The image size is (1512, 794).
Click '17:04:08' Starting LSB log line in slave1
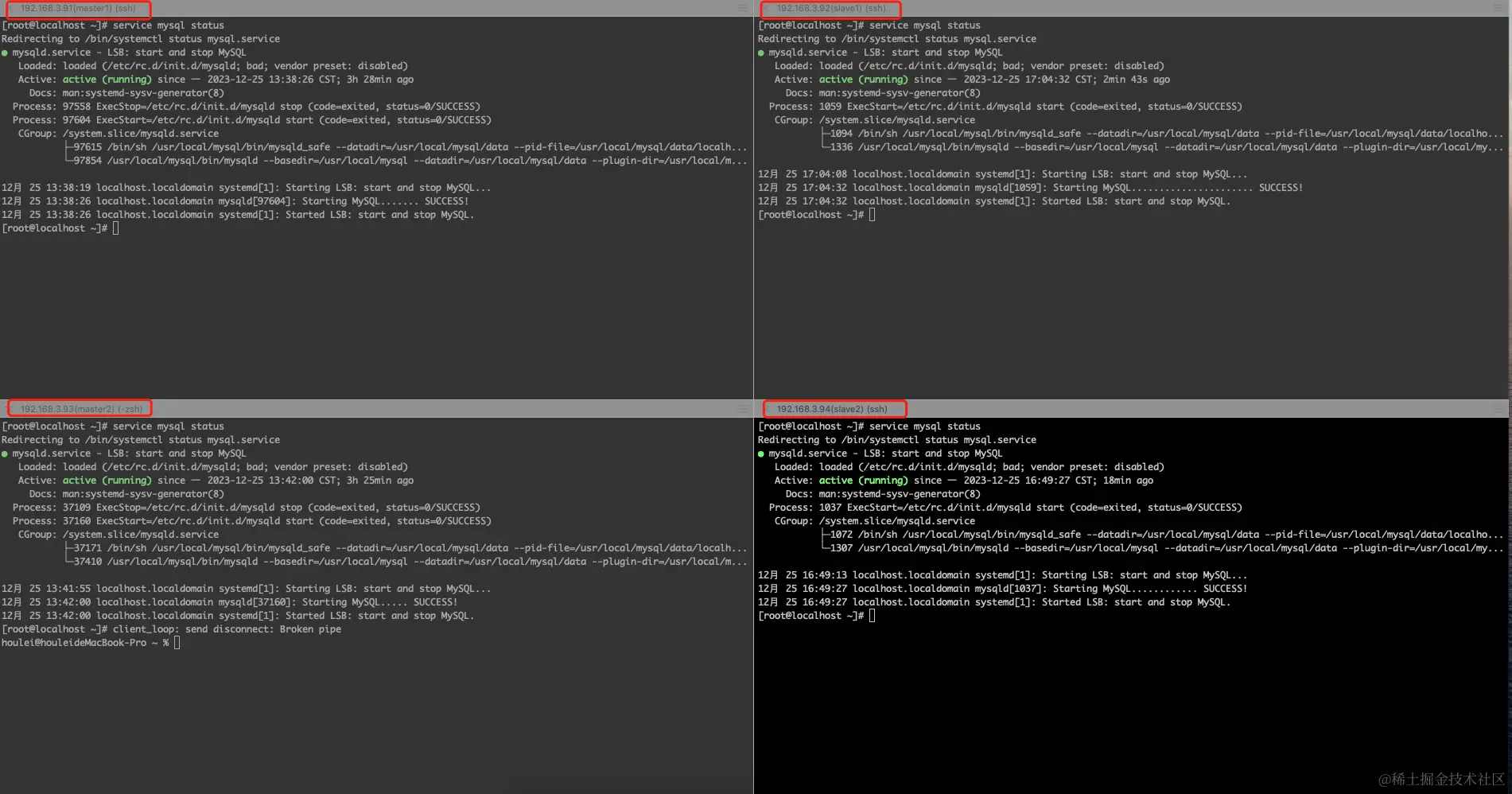pyautogui.click(x=1003, y=174)
